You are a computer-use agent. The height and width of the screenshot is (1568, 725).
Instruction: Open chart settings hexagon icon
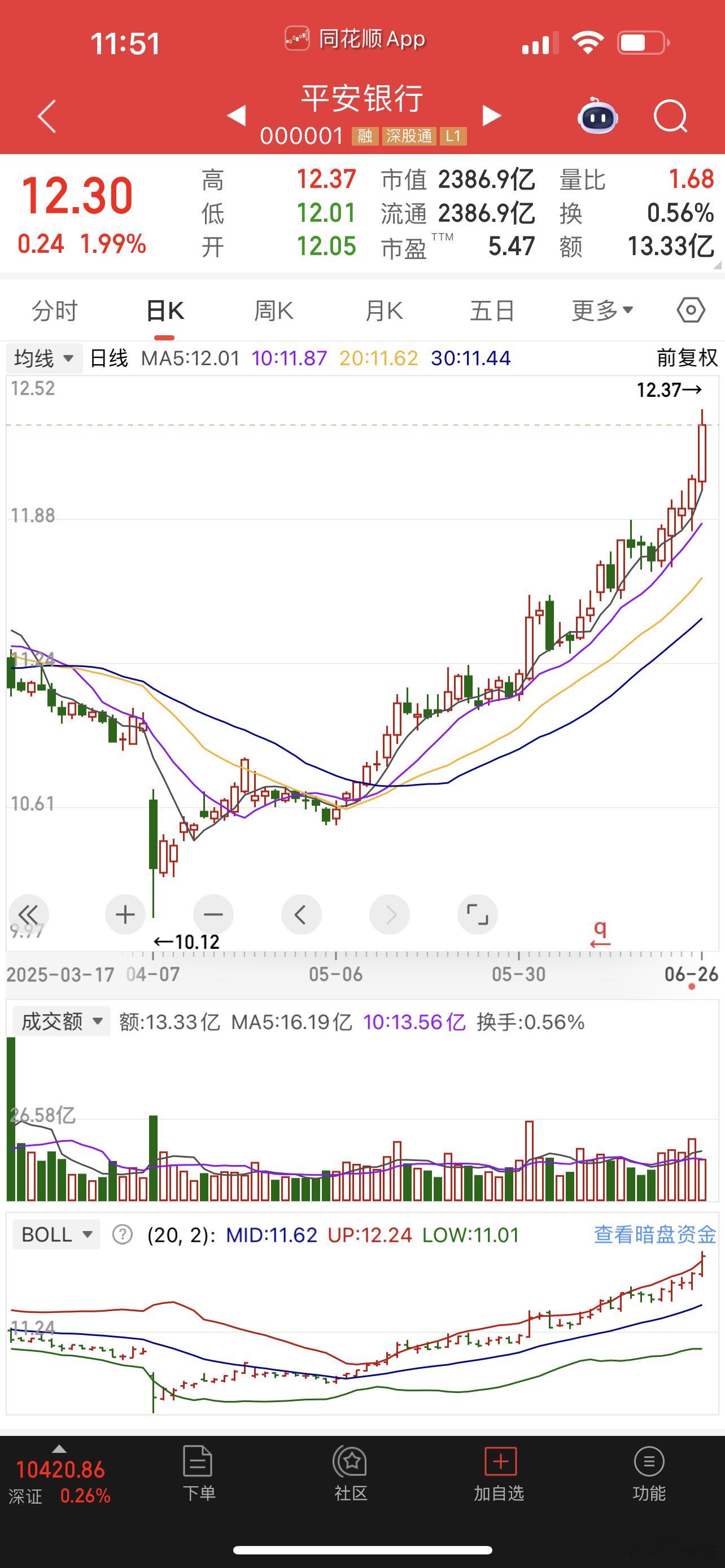click(691, 310)
